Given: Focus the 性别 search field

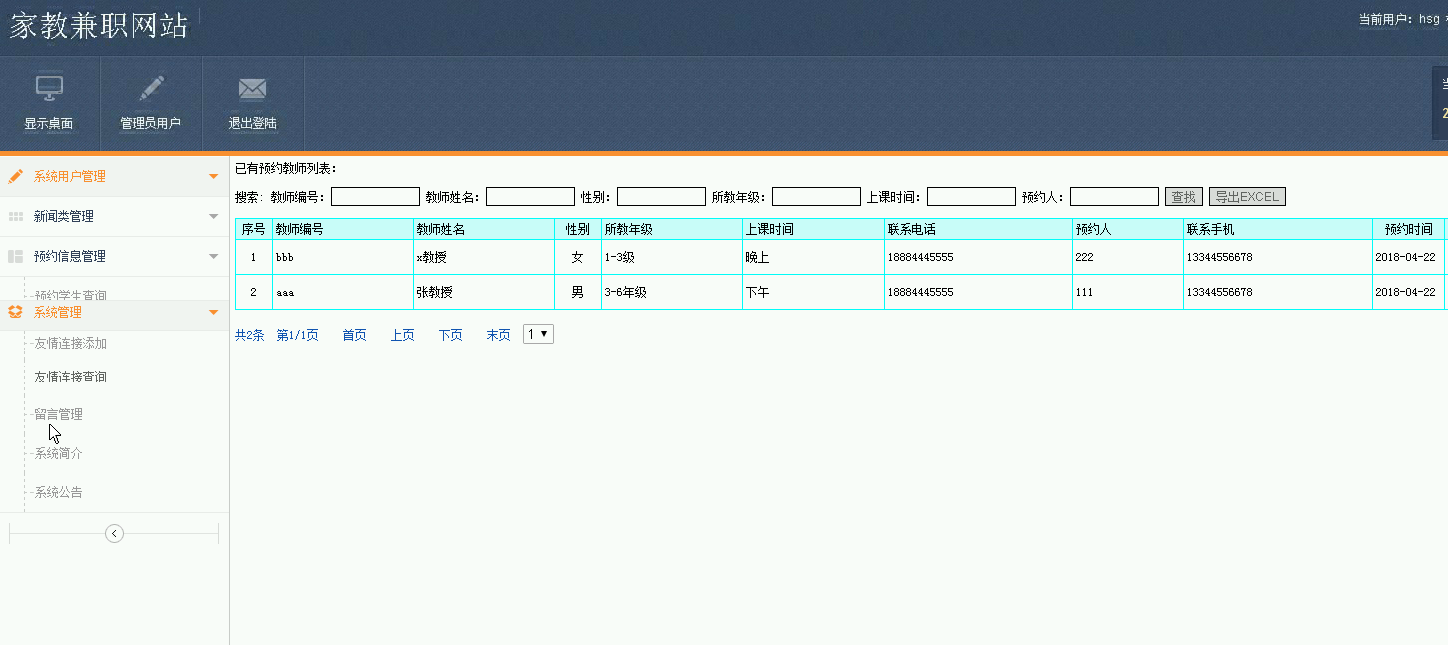Looking at the screenshot, I should 661,197.
